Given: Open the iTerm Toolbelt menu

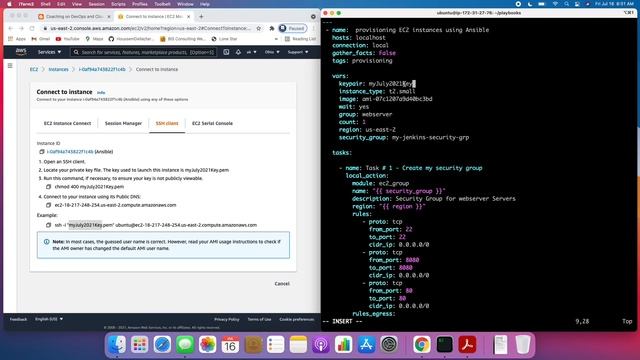Looking at the screenshot, I should coord(162,4).
